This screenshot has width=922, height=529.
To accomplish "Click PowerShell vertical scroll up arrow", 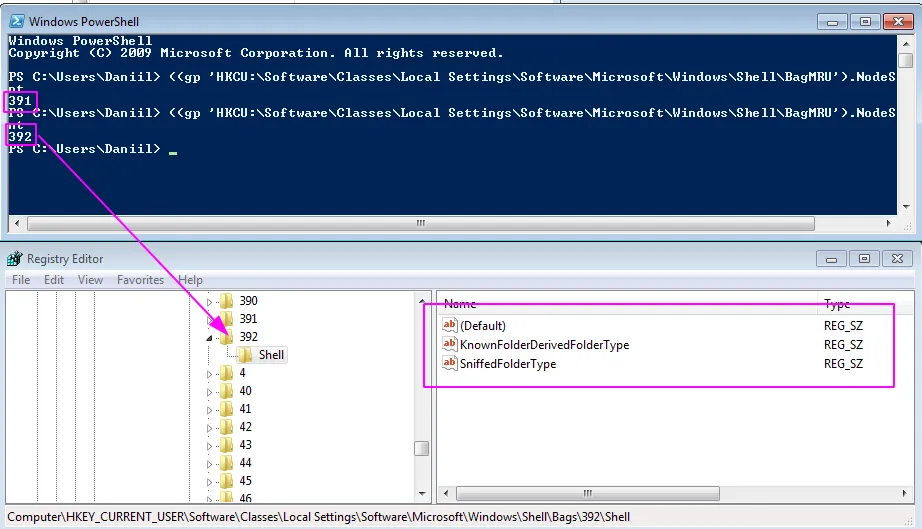I will [x=906, y=43].
